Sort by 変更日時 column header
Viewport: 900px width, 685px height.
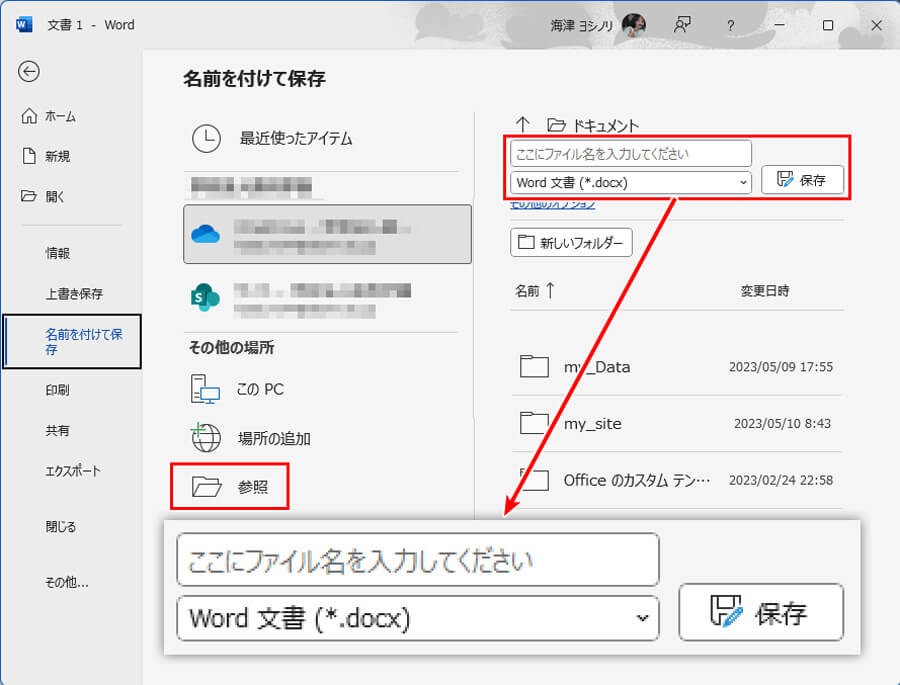tap(765, 291)
